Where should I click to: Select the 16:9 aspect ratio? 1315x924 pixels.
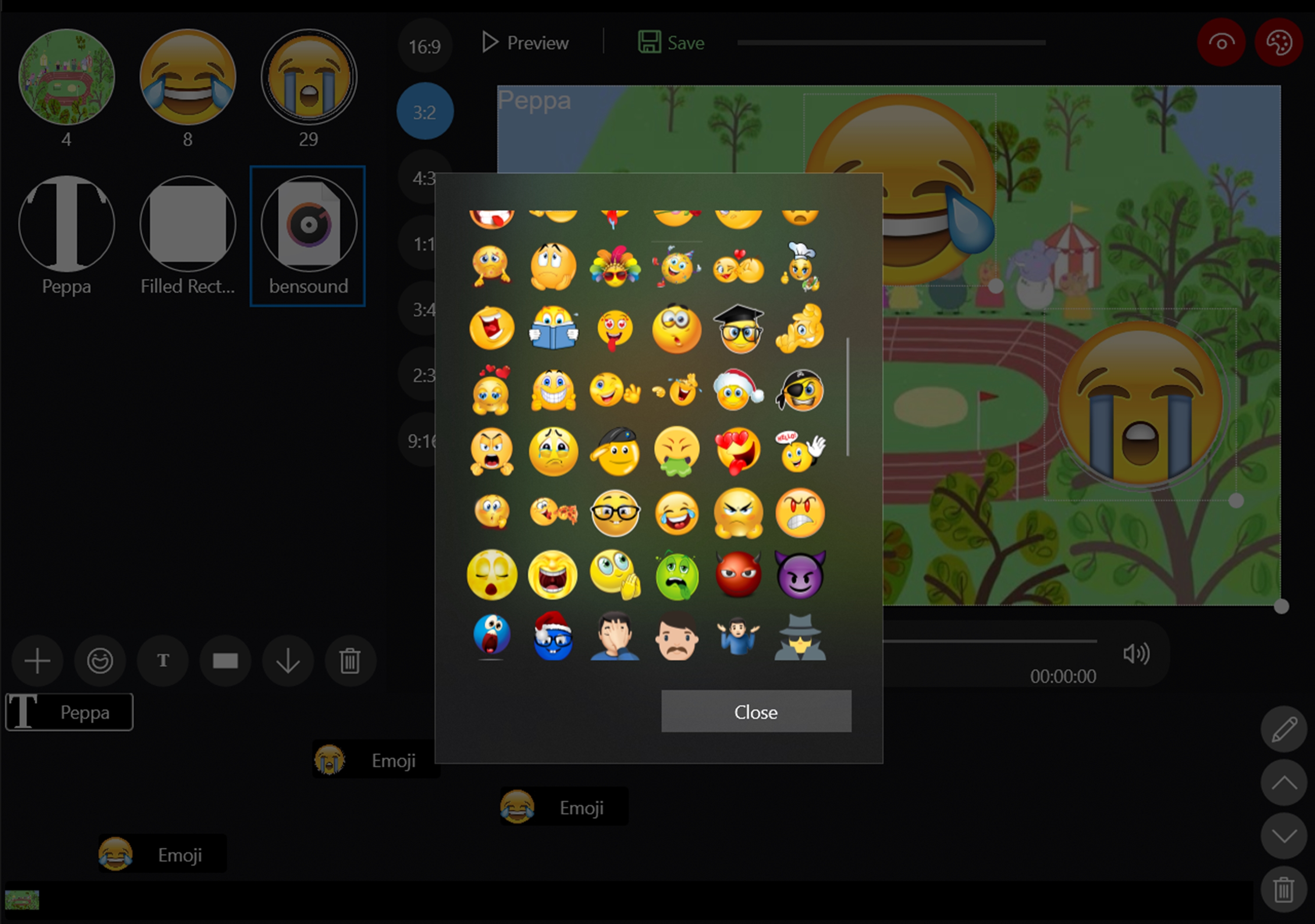424,46
